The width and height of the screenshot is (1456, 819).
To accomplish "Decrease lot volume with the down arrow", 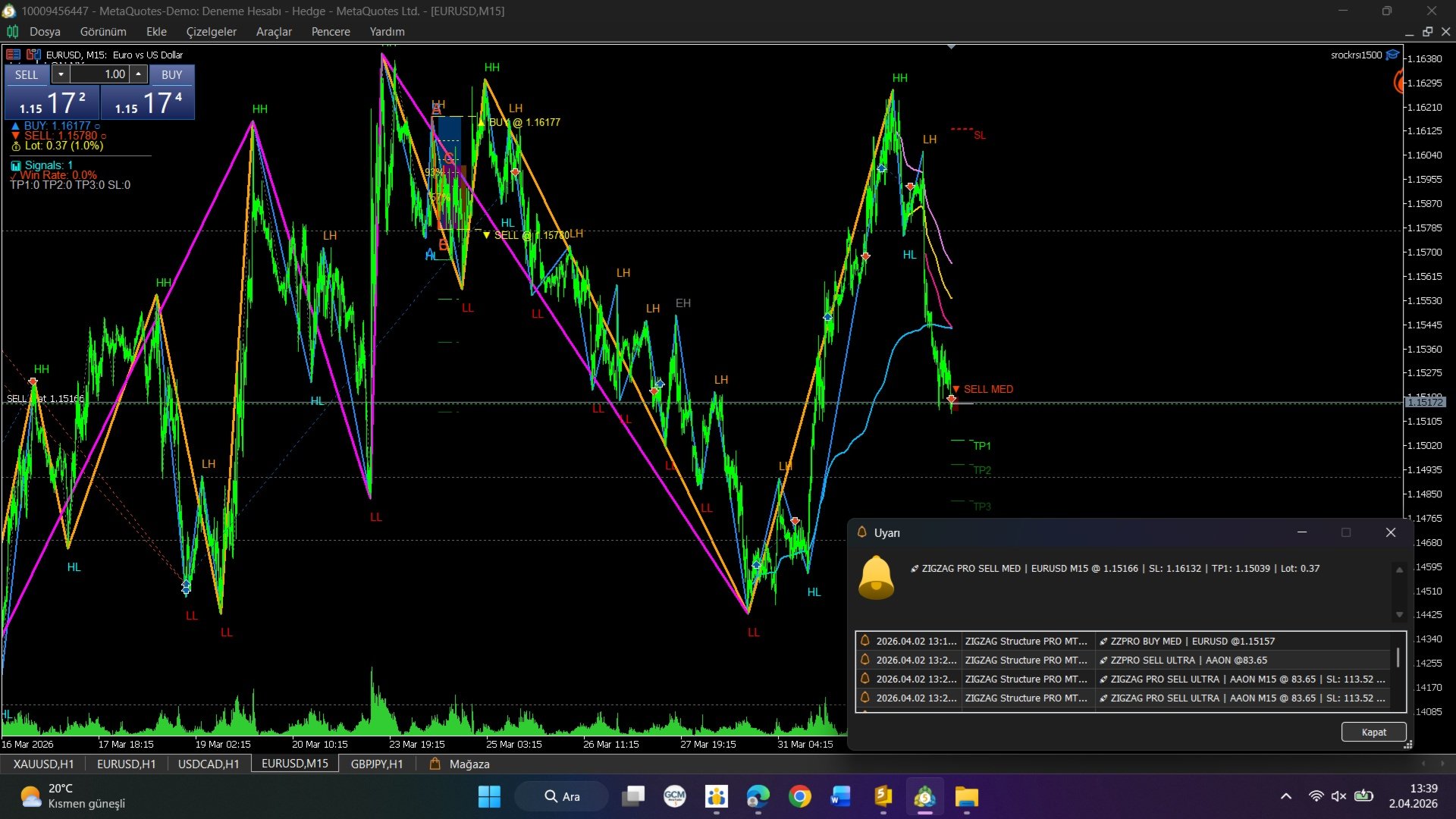I will click(61, 74).
